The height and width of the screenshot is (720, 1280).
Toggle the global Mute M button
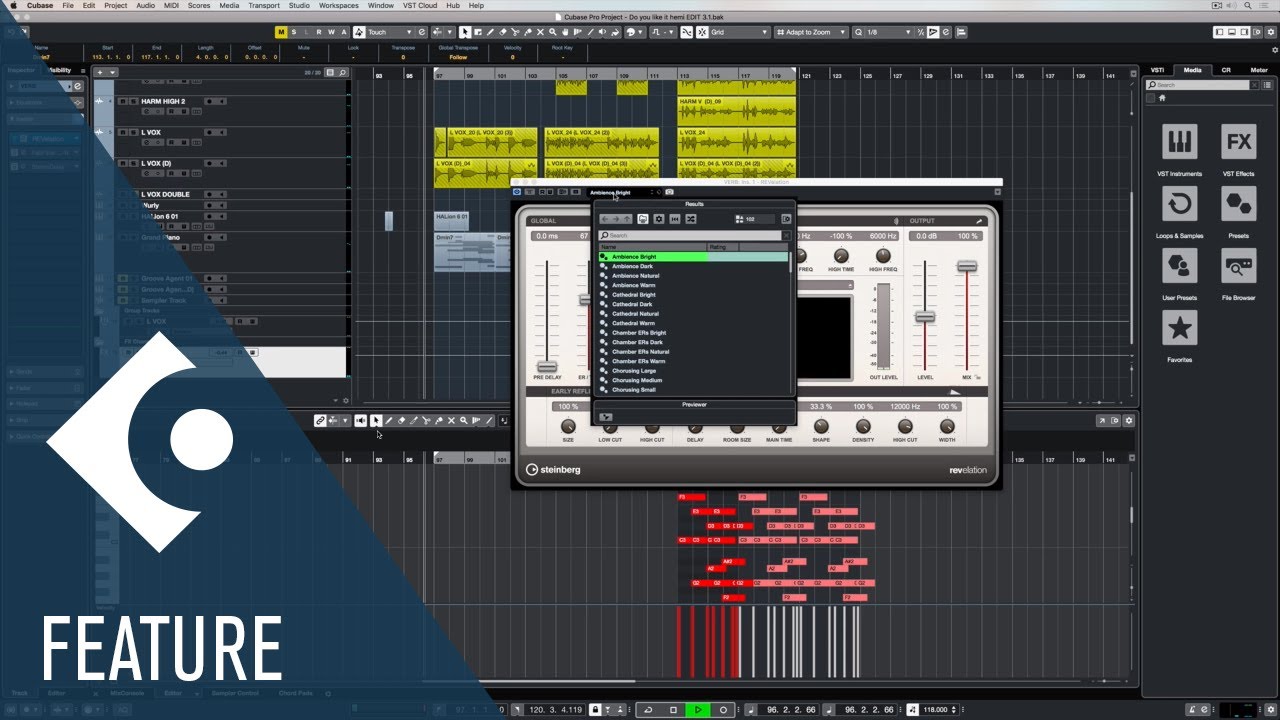click(281, 32)
